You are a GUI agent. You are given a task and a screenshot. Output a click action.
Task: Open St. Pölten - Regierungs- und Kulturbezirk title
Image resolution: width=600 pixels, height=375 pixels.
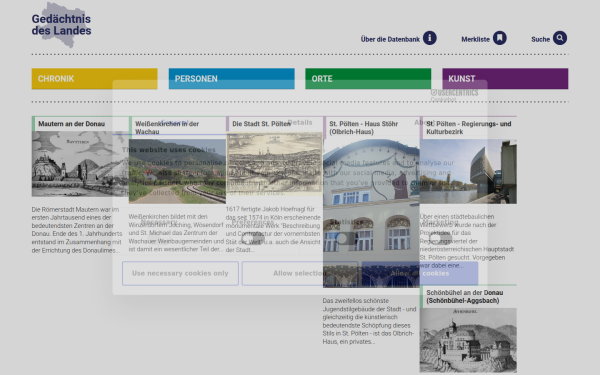pos(469,128)
